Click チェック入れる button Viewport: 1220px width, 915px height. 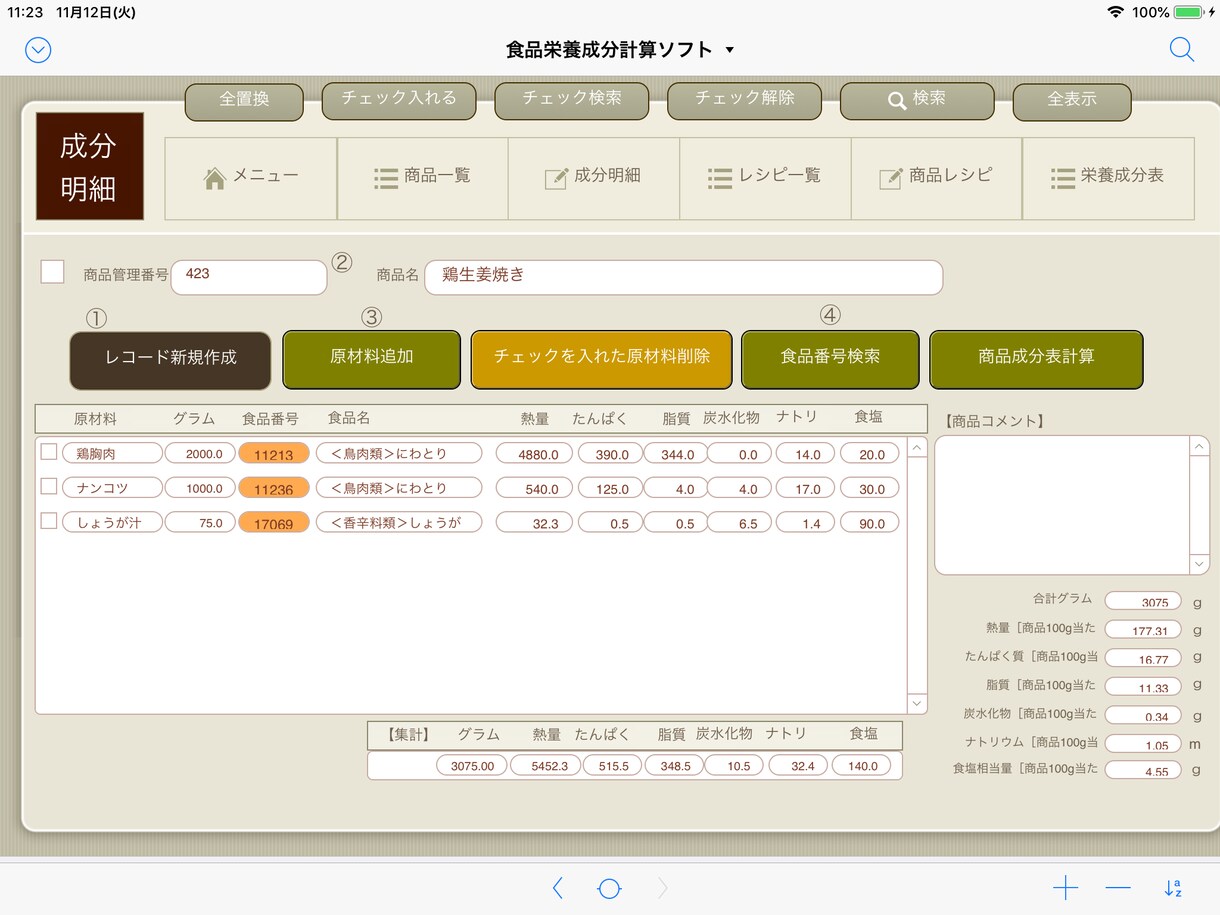pyautogui.click(x=399, y=100)
